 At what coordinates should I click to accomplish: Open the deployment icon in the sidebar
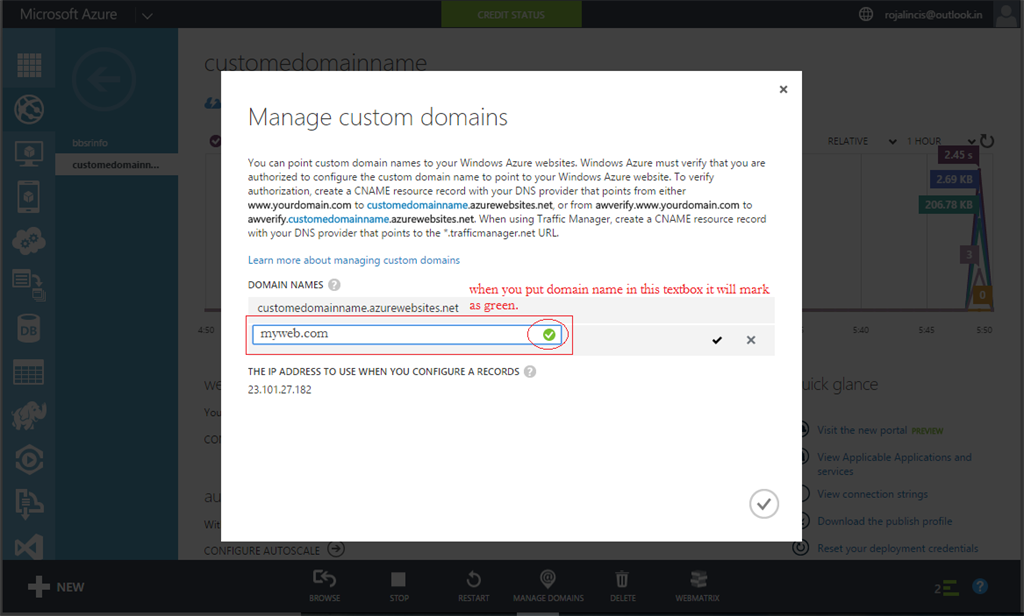29,504
